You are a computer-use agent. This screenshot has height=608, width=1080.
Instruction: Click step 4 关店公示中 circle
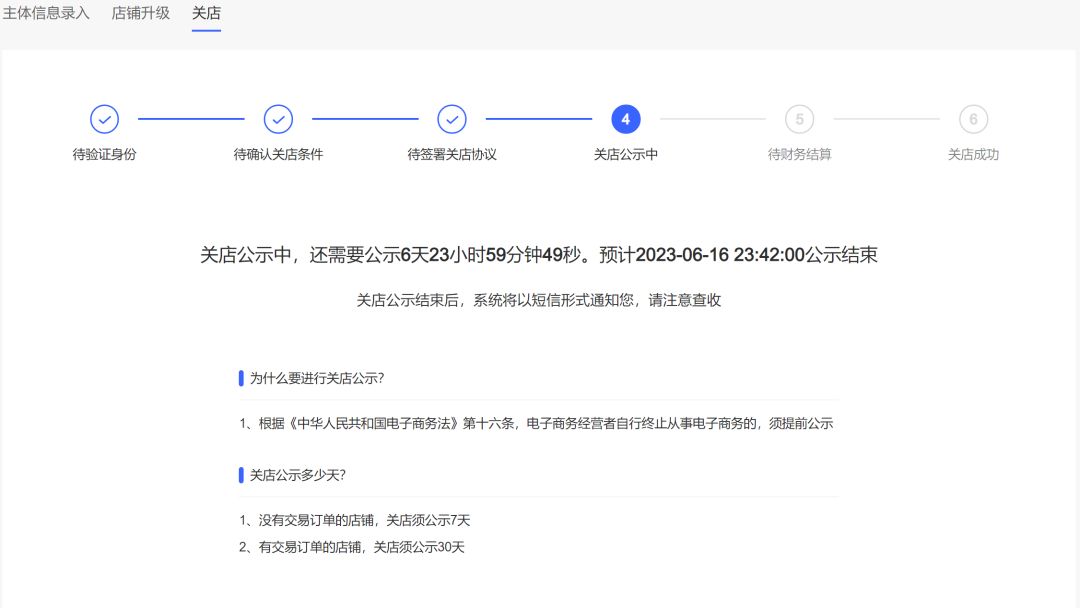(x=625, y=118)
